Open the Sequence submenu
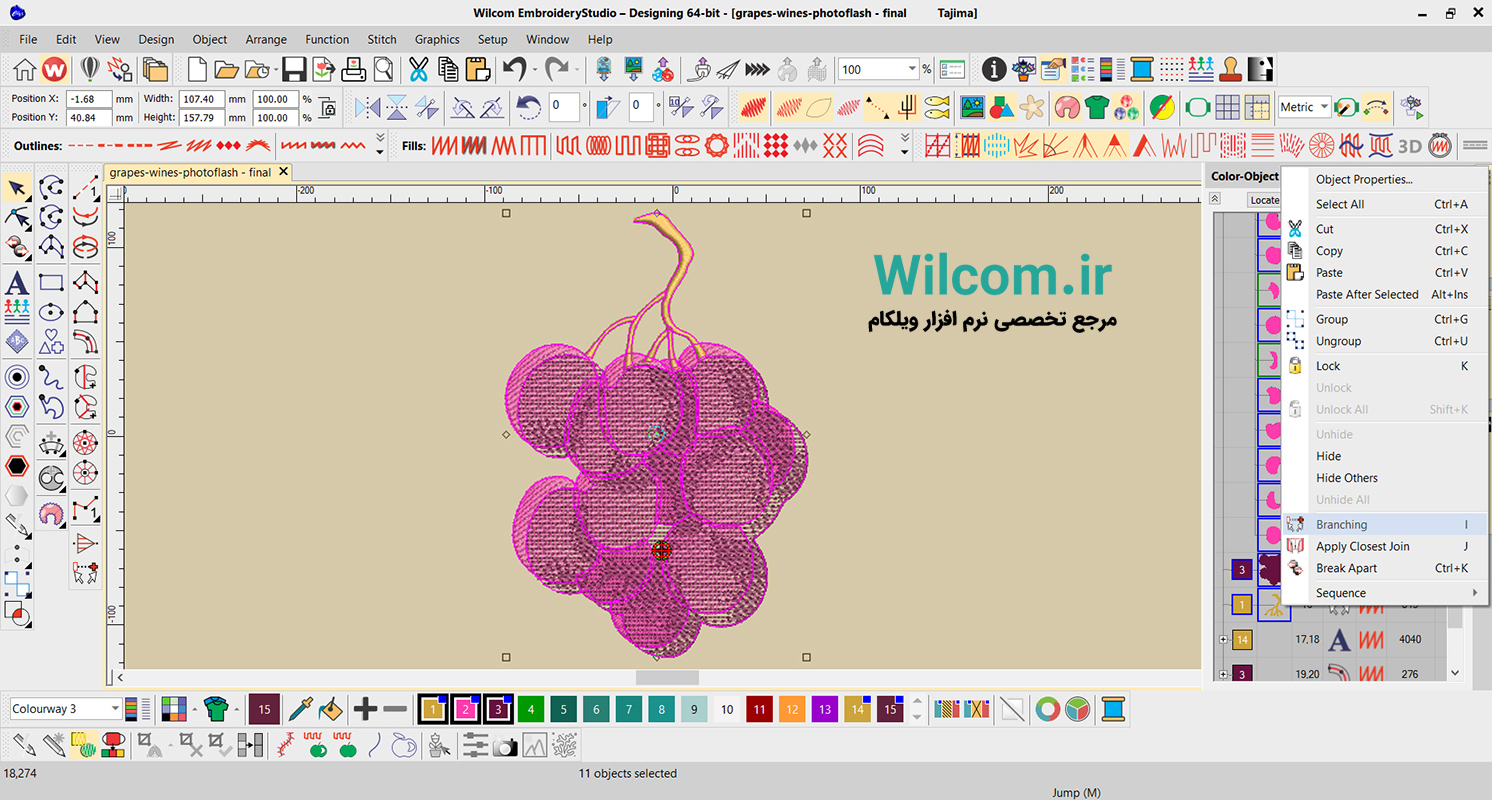The height and width of the screenshot is (800, 1492). 1385,593
